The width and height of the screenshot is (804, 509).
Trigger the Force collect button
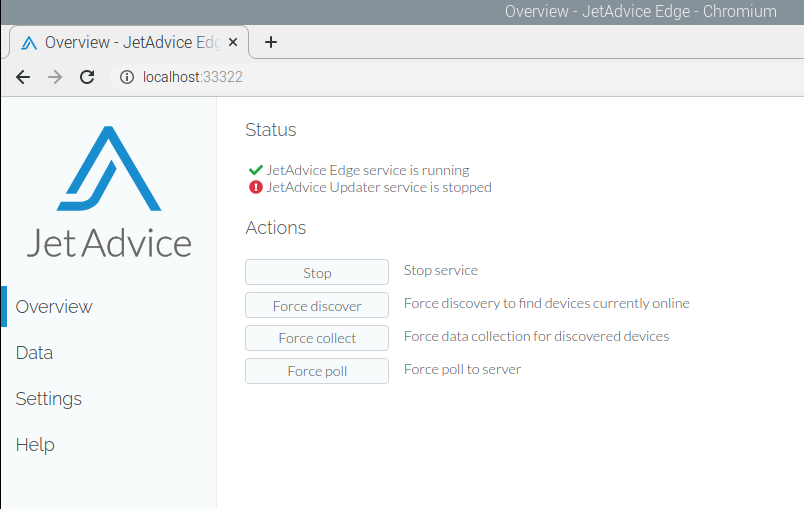pos(317,338)
